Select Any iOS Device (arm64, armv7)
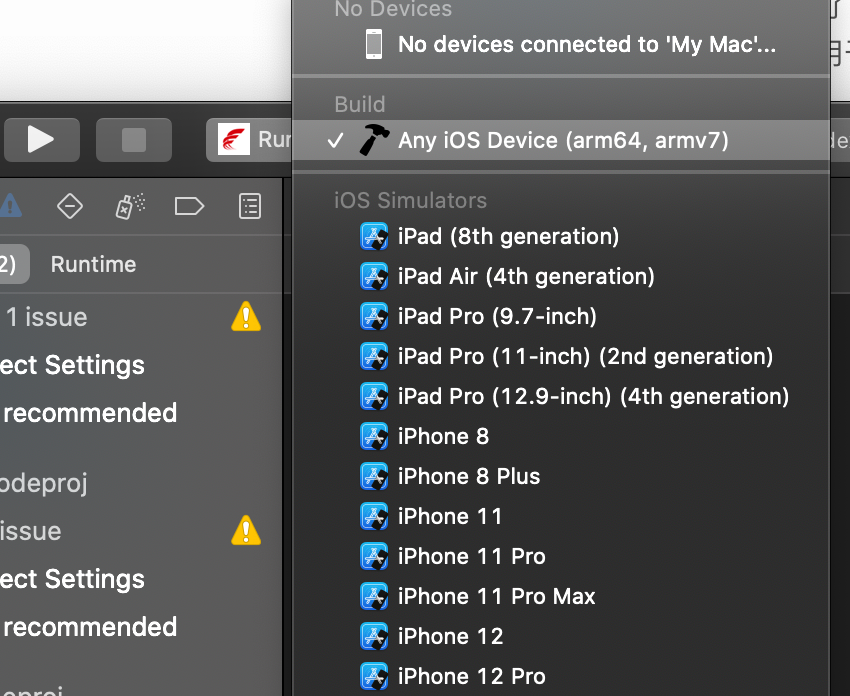The height and width of the screenshot is (696, 850). (x=562, y=140)
